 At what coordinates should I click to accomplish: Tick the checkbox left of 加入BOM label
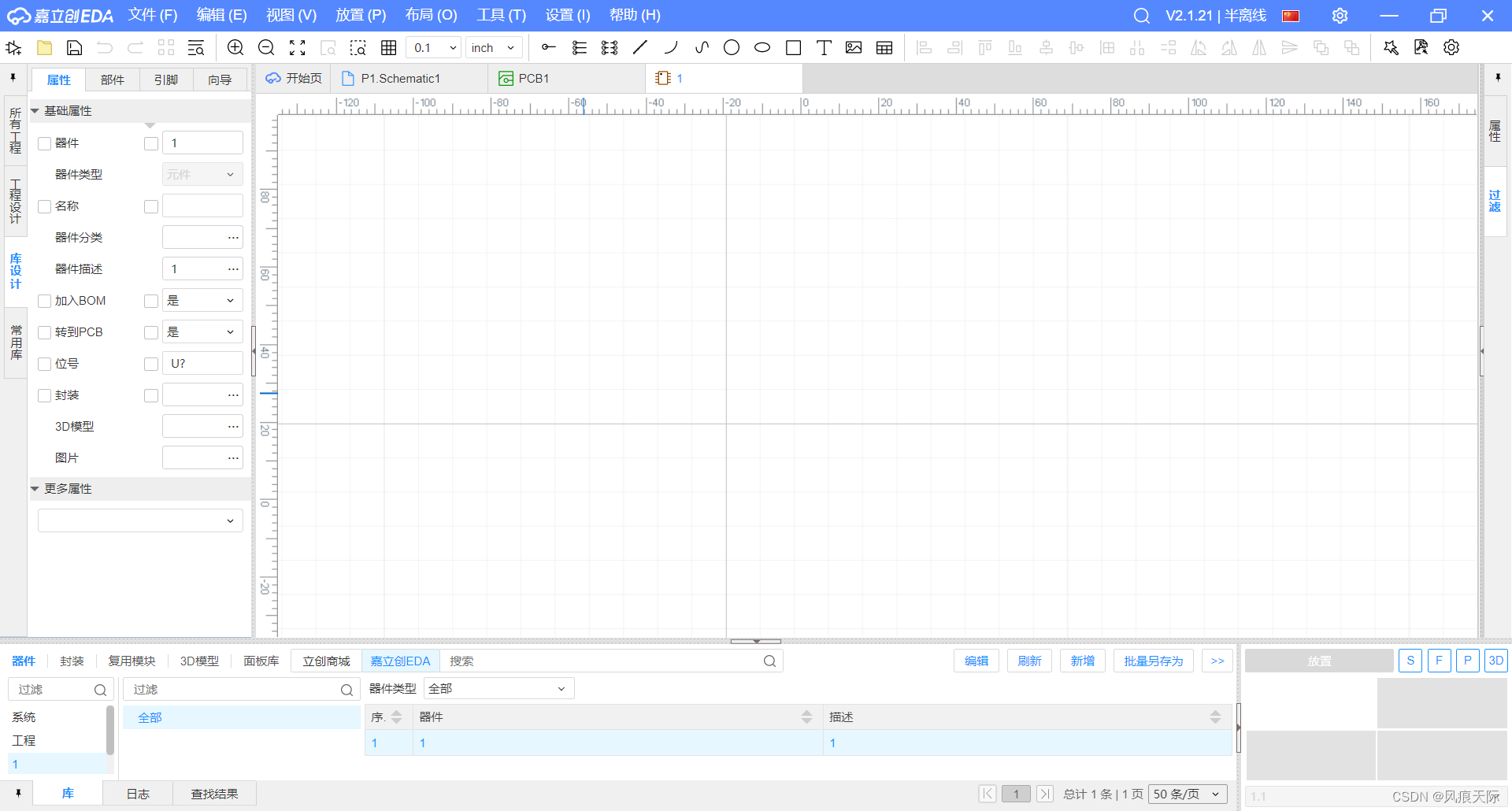click(45, 301)
